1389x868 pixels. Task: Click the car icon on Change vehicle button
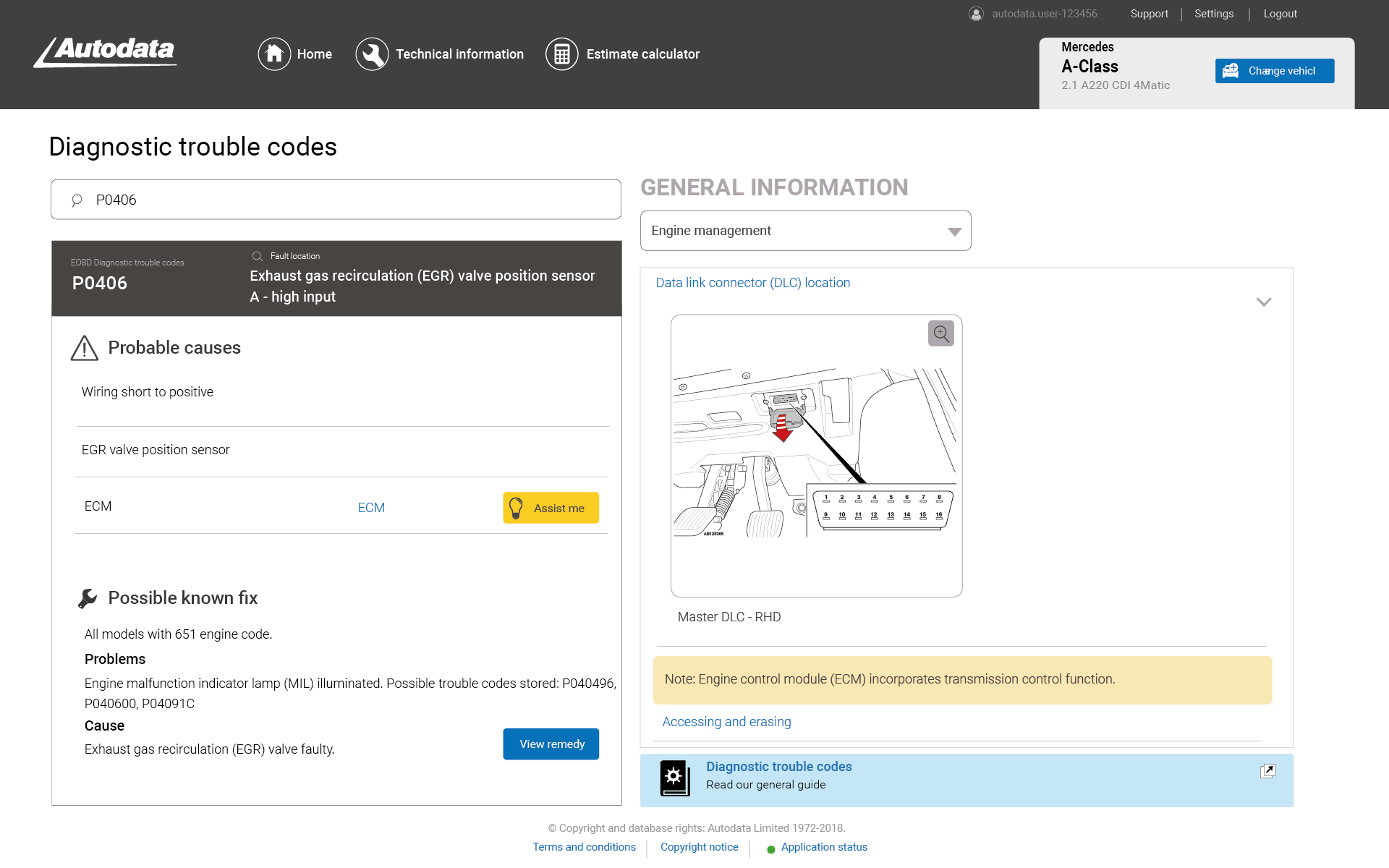click(1231, 70)
